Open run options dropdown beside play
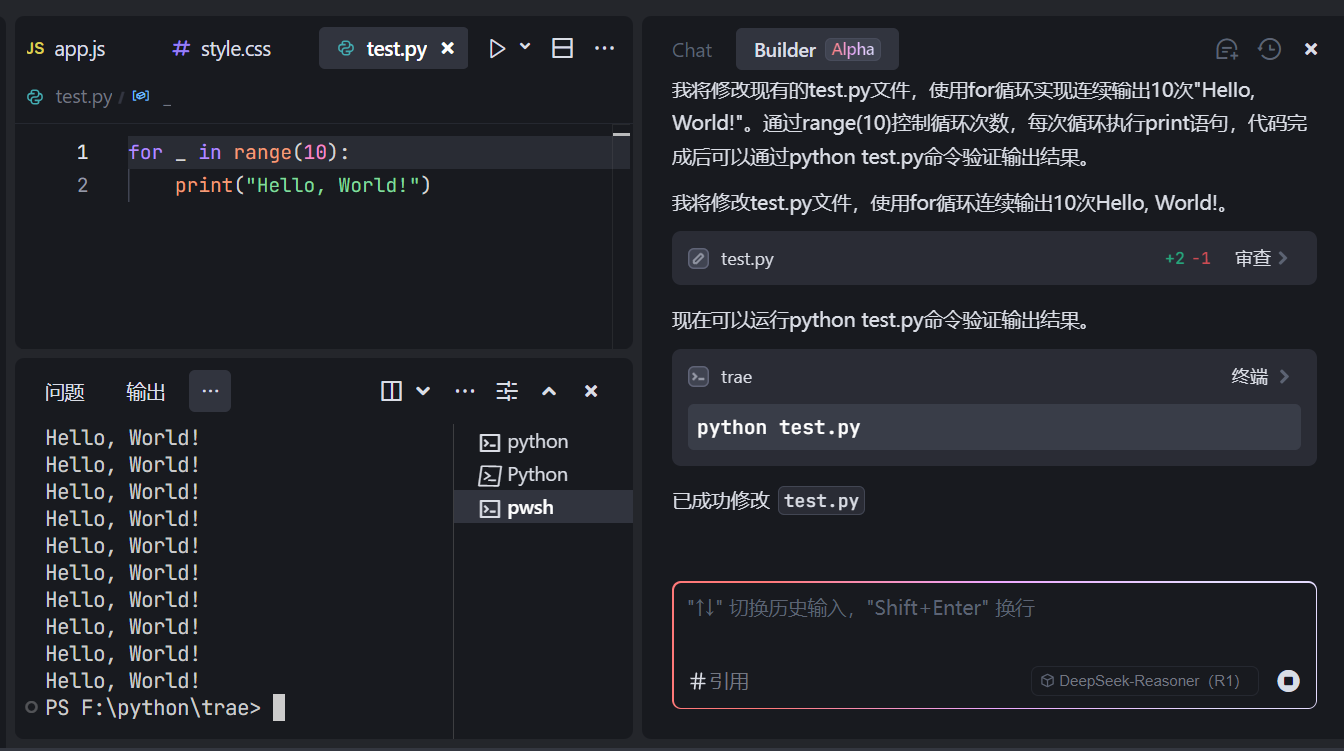This screenshot has width=1344, height=751. point(525,47)
